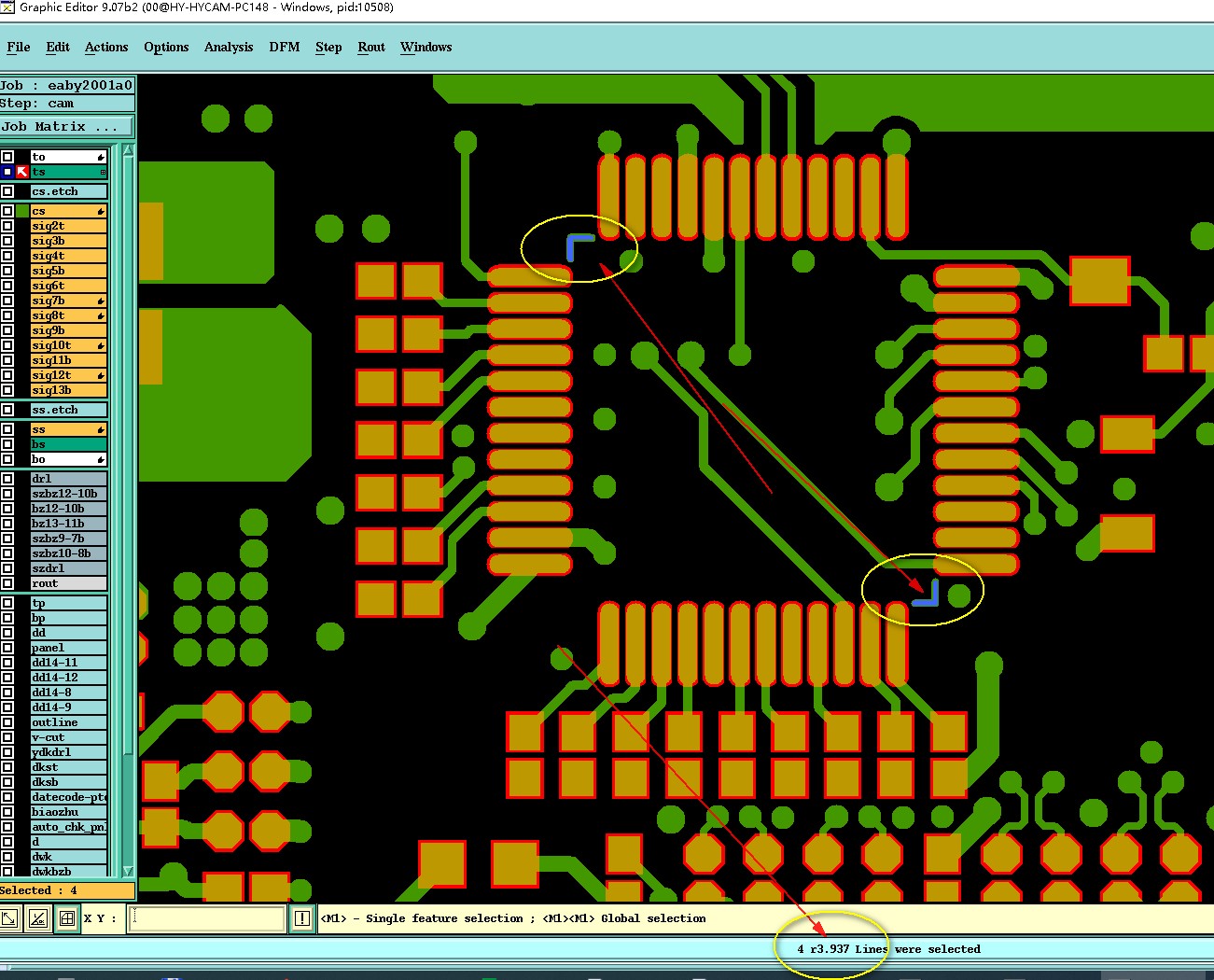Click the grid marker on the ts layer row
The width and height of the screenshot is (1214, 980).
tap(103, 172)
